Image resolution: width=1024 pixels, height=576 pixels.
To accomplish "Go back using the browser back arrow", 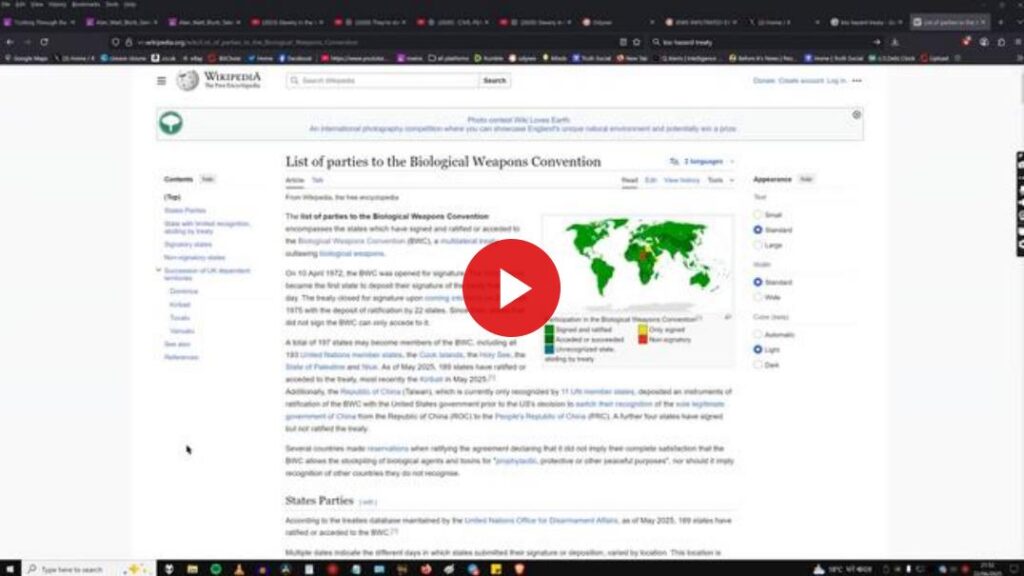I will pos(10,42).
